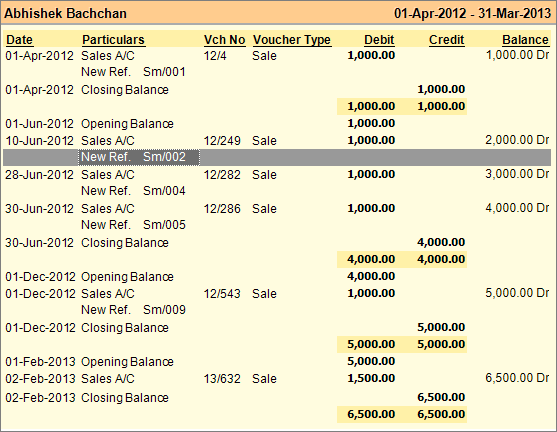Select New Ref. Sm/001 line
The height and width of the screenshot is (432, 557).
click(x=133, y=72)
